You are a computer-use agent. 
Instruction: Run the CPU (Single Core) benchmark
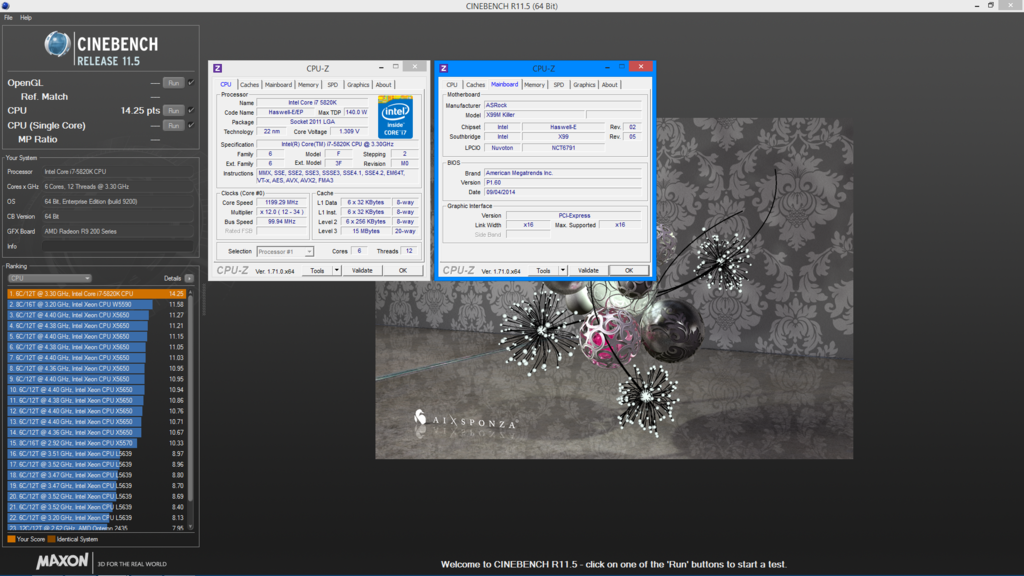pos(174,125)
